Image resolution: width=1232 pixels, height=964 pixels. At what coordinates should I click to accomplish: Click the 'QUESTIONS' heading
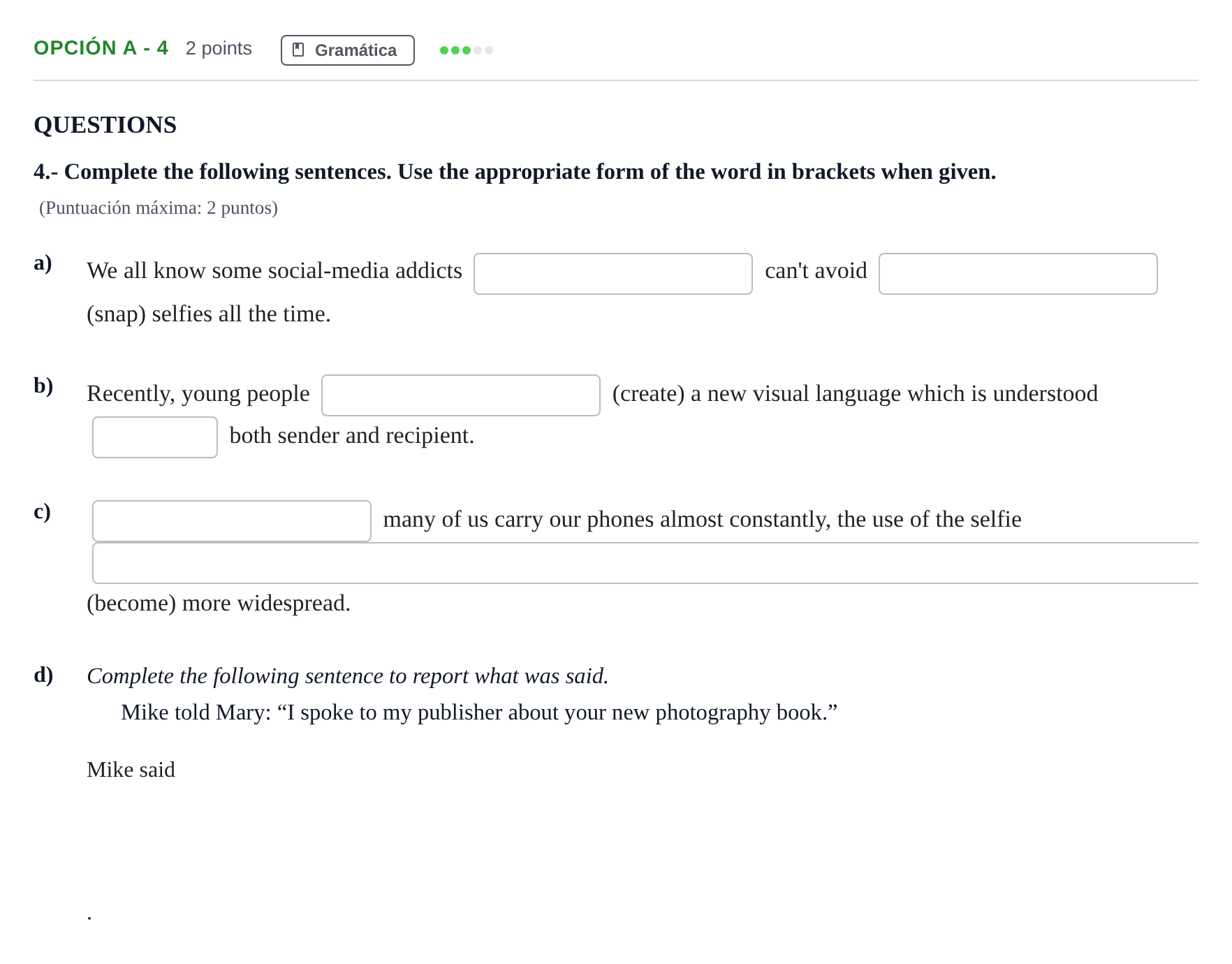[x=105, y=125]
